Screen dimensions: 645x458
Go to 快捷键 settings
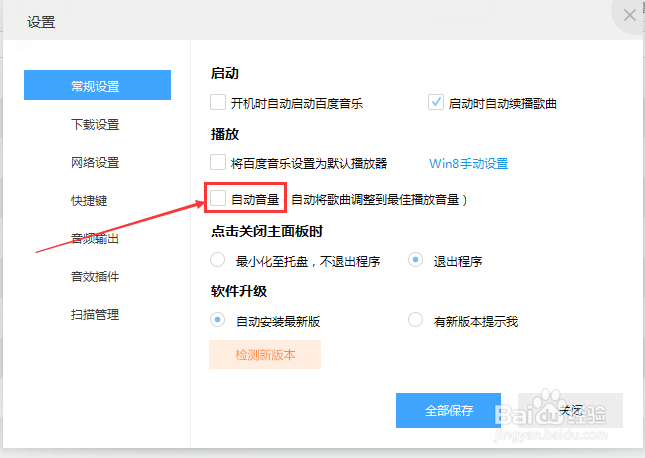[x=89, y=201]
